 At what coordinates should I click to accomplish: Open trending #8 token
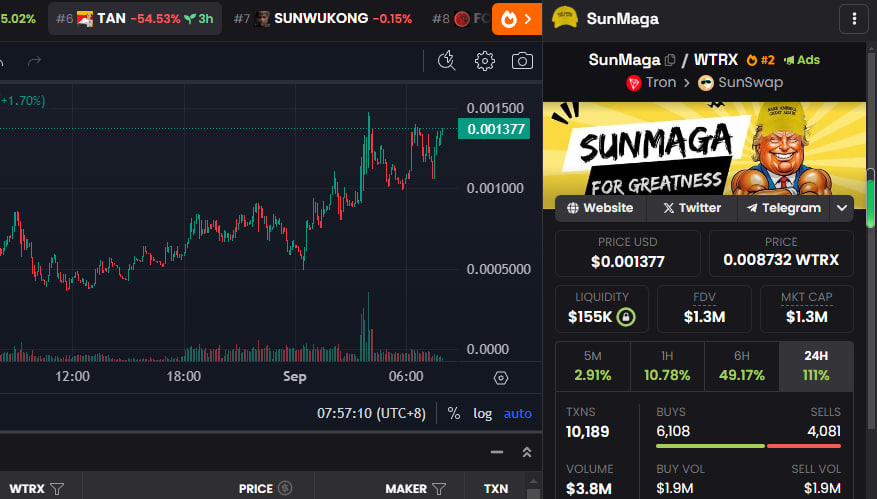pyautogui.click(x=460, y=18)
